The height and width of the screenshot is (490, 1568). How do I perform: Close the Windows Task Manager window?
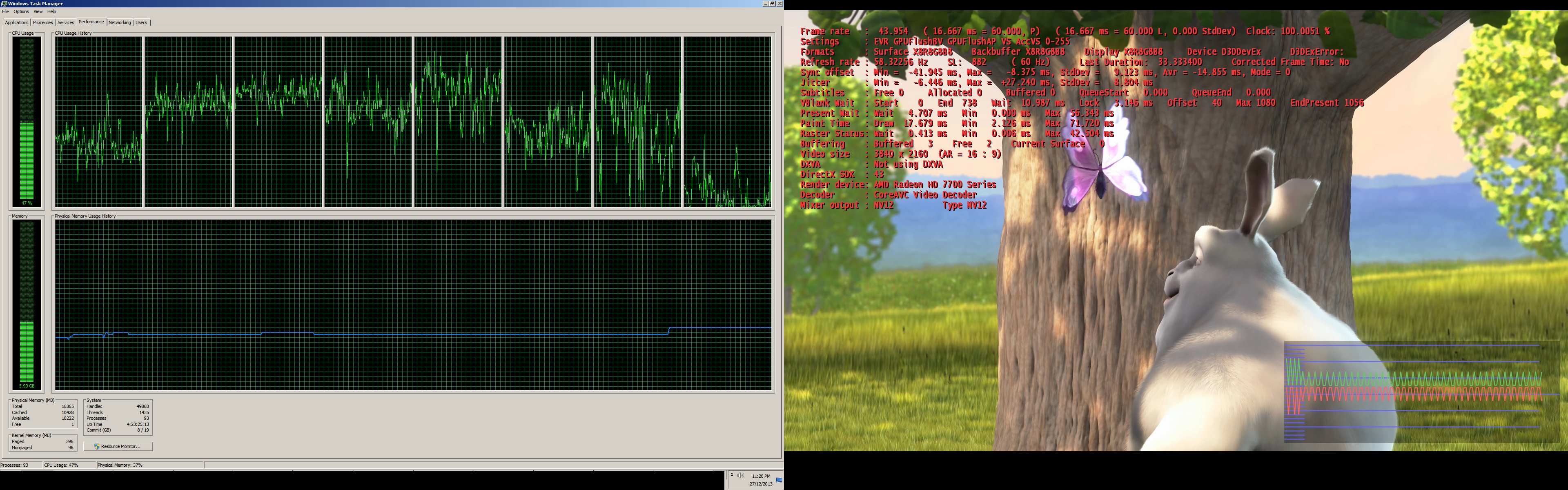coord(780,4)
